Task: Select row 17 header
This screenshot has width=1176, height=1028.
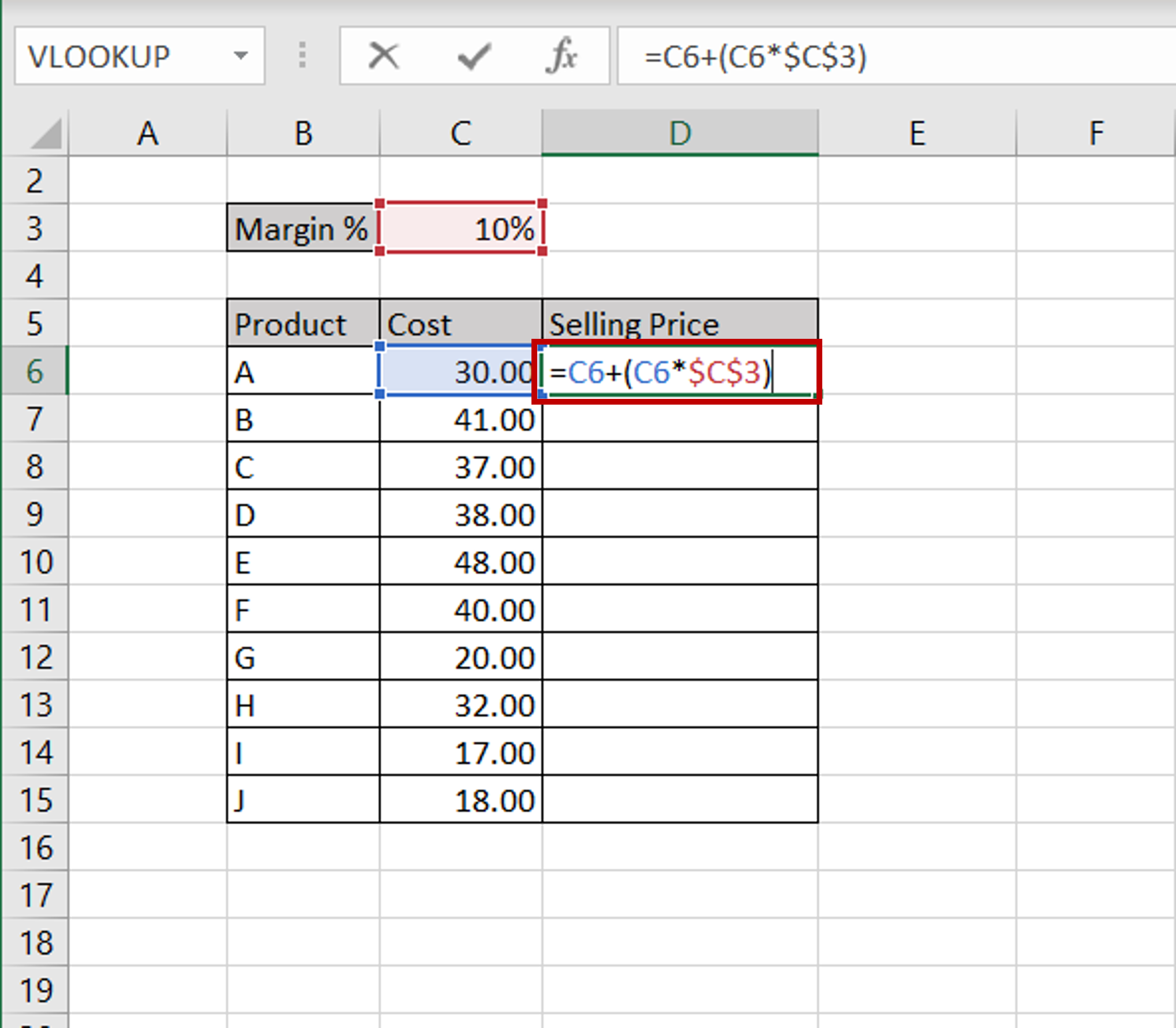Action: [x=35, y=895]
